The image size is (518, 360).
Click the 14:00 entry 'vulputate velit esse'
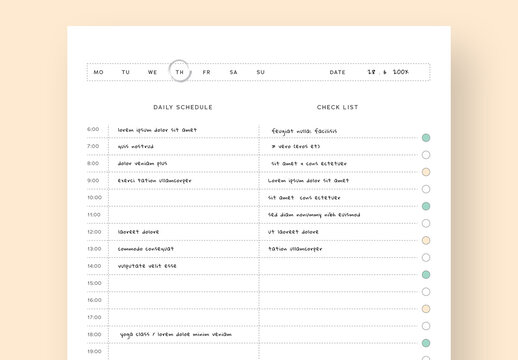pos(147,266)
